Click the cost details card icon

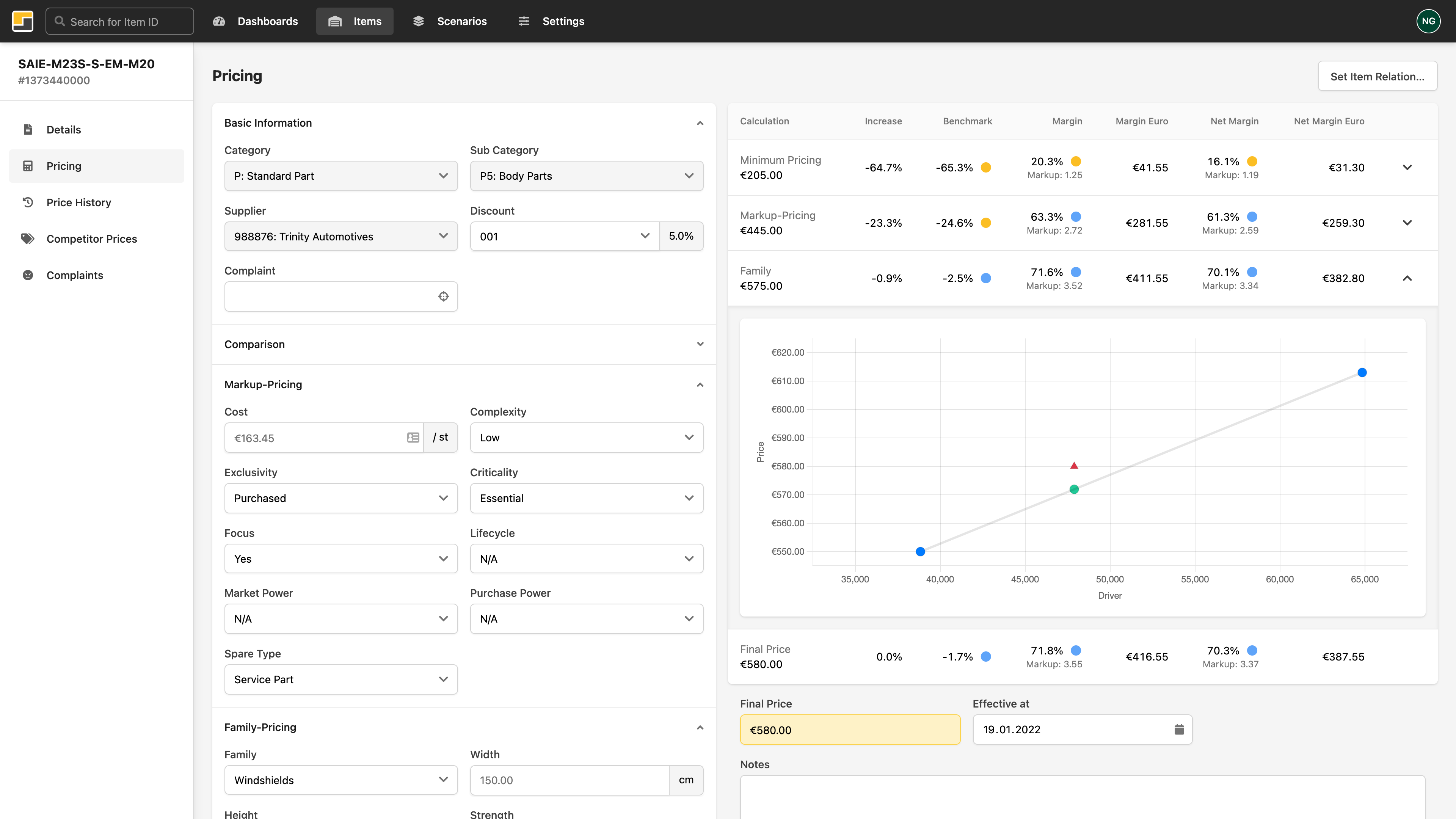[413, 438]
